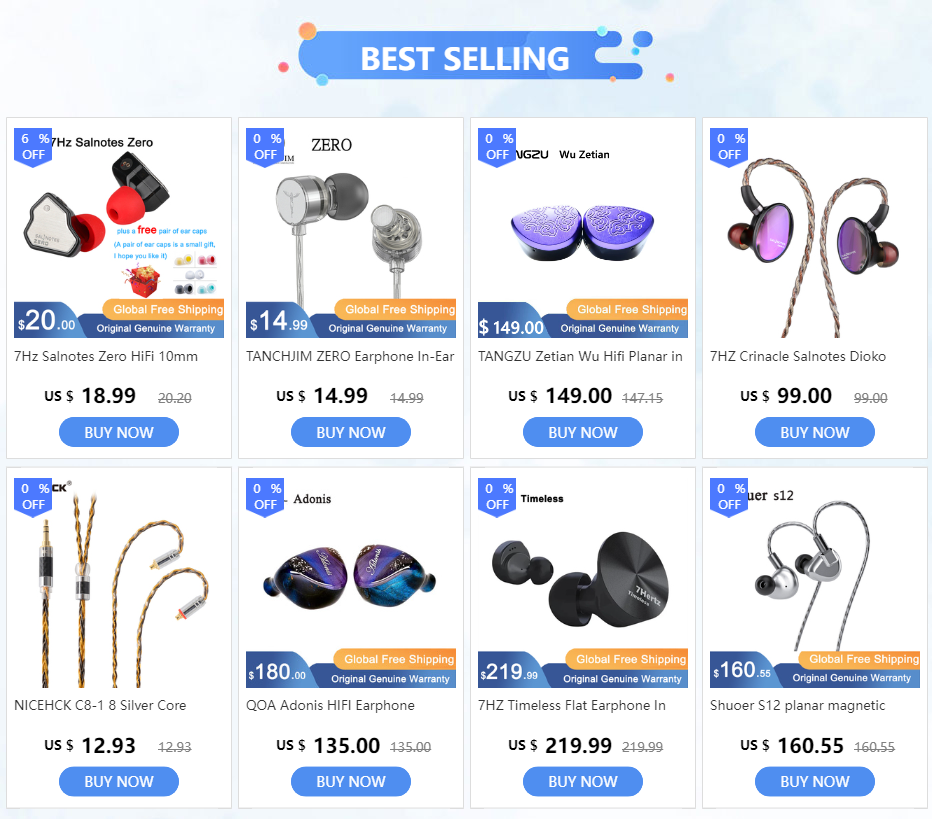This screenshot has width=932, height=819.
Task: Click Buy Now for 7HZ Crinacle Dioko
Action: (815, 432)
